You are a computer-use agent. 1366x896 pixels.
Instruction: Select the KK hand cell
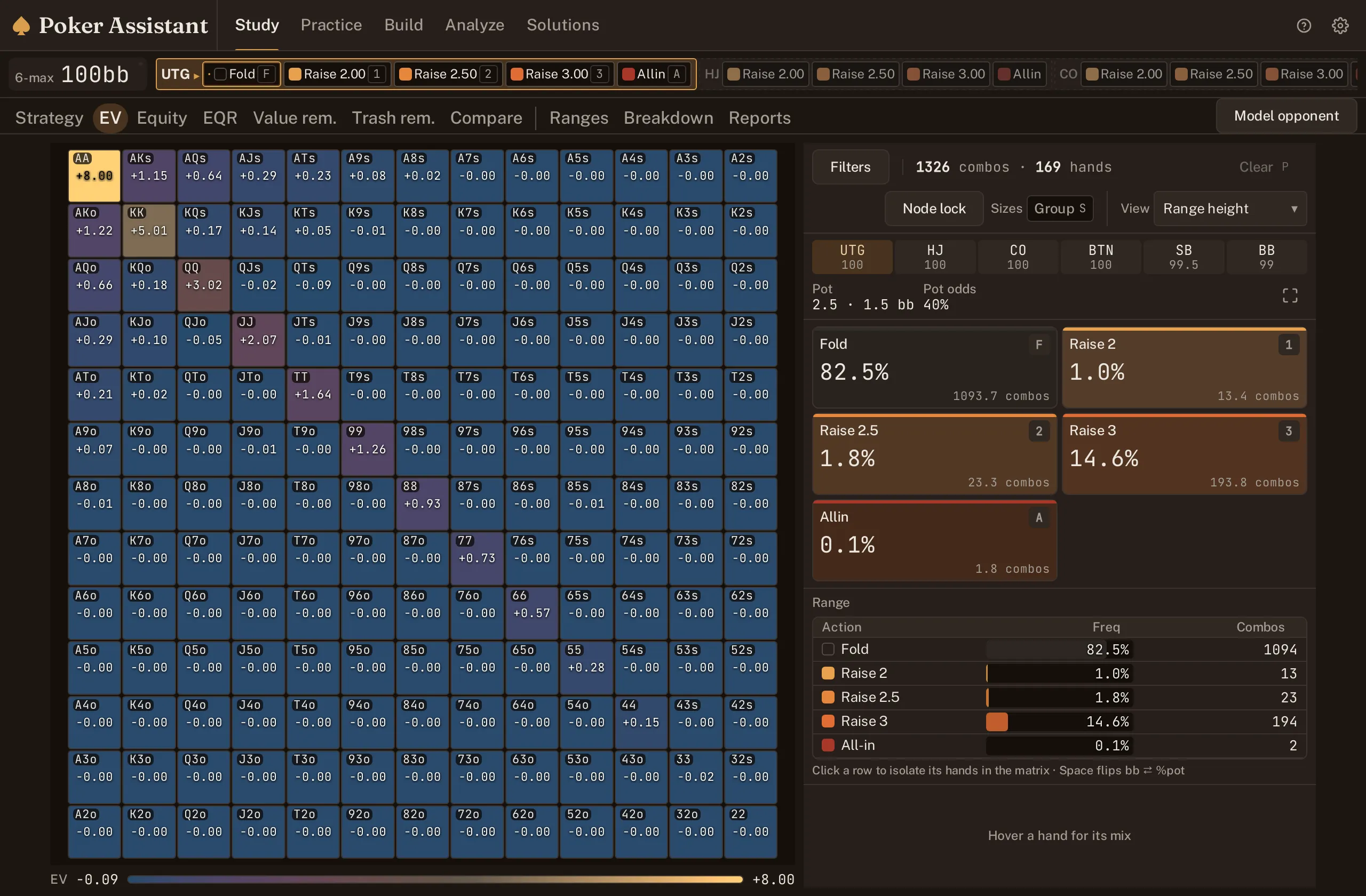[x=149, y=230]
